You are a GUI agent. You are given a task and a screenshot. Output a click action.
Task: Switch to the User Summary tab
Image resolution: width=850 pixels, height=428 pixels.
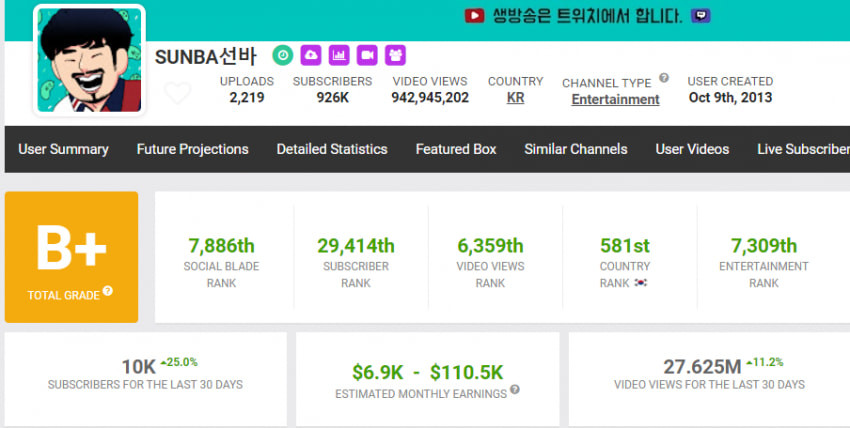63,149
